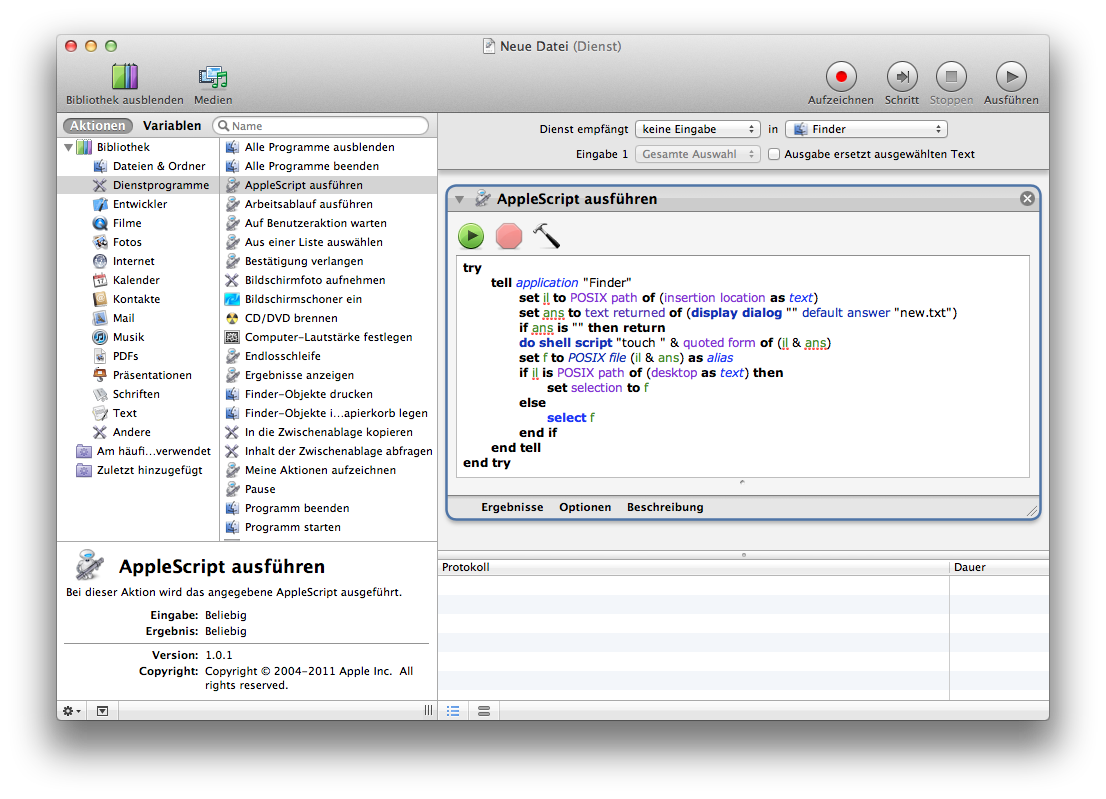Screen dimensions: 1106x799
Task: Select the Kontakte category
Action: [138, 300]
